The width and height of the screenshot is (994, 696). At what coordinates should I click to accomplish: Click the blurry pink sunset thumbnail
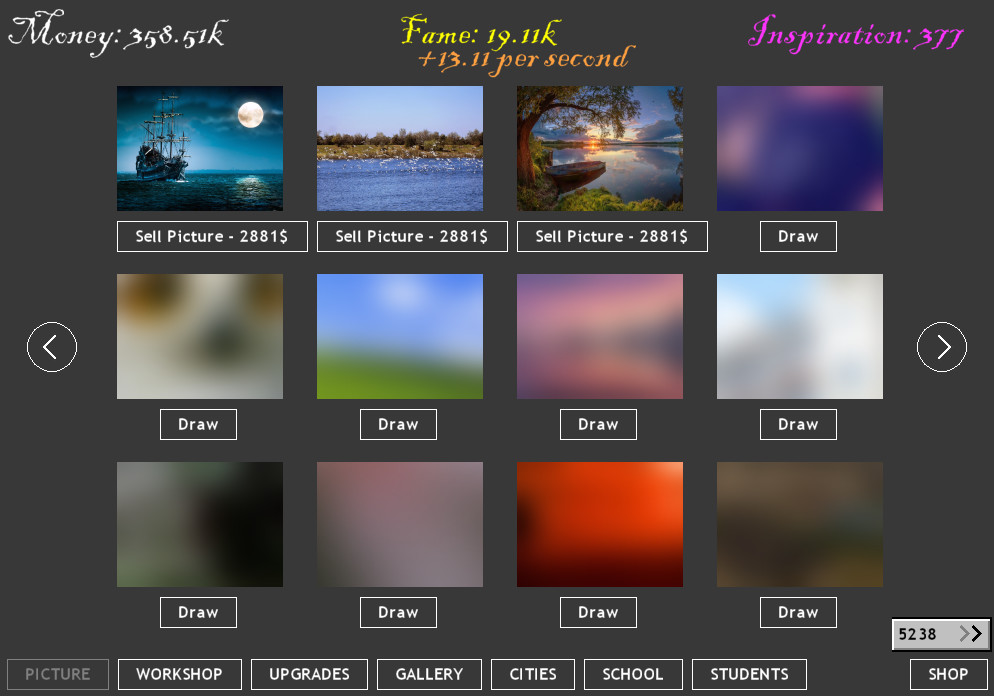(x=599, y=336)
